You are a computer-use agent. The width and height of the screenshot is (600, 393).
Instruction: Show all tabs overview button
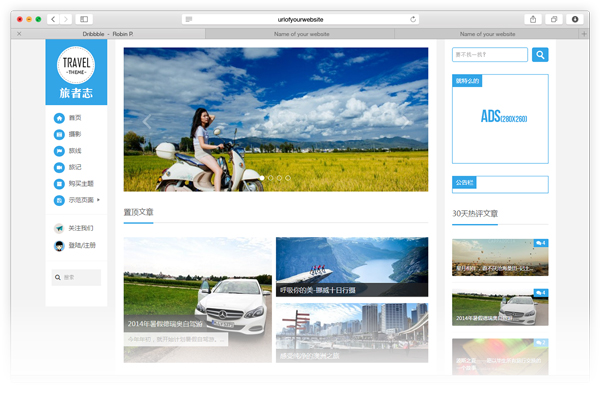[554, 19]
